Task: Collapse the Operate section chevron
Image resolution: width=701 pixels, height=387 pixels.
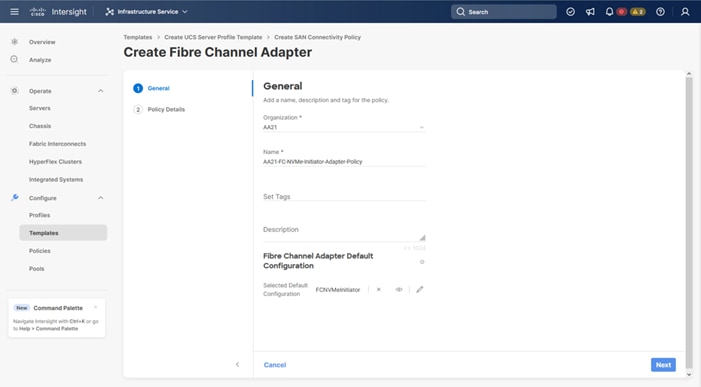Action: [101, 91]
